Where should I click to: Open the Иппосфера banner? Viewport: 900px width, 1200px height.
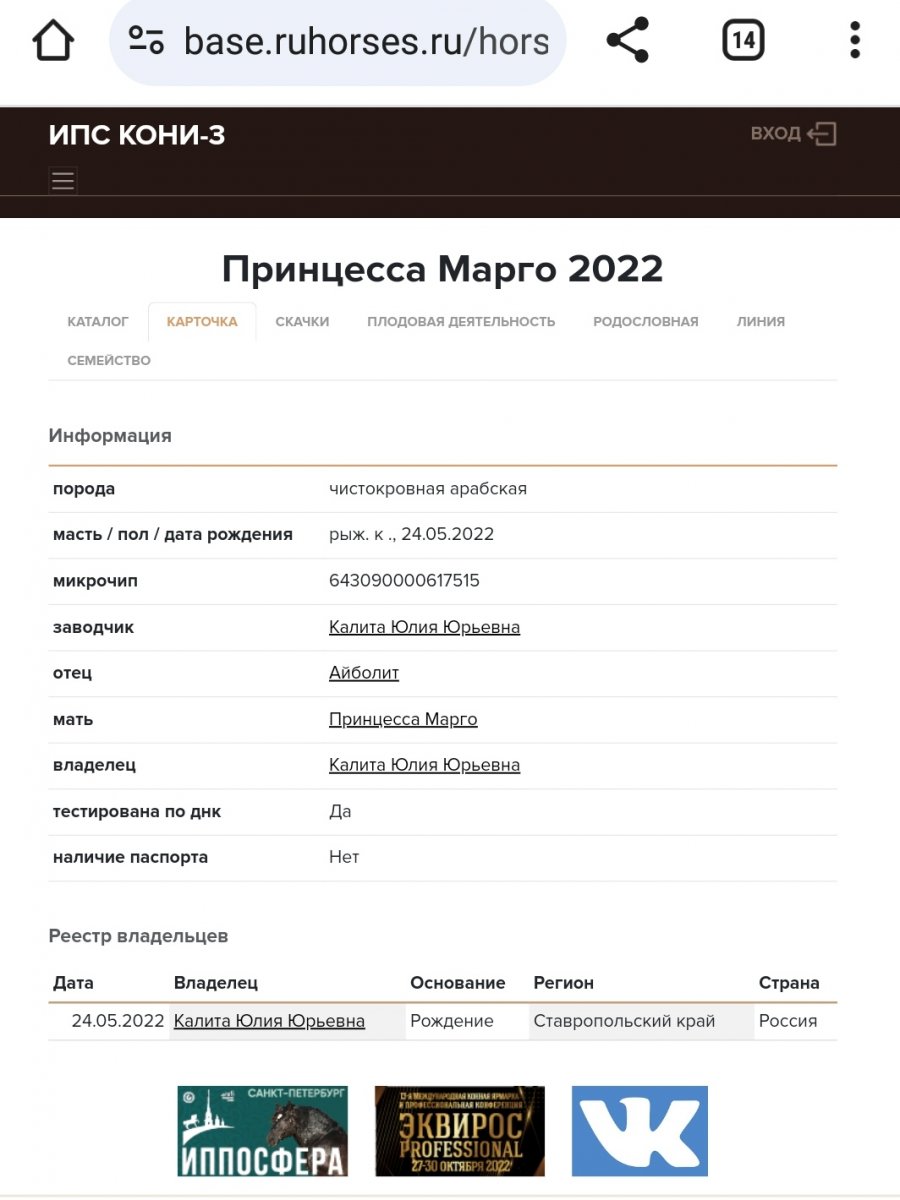point(262,1131)
